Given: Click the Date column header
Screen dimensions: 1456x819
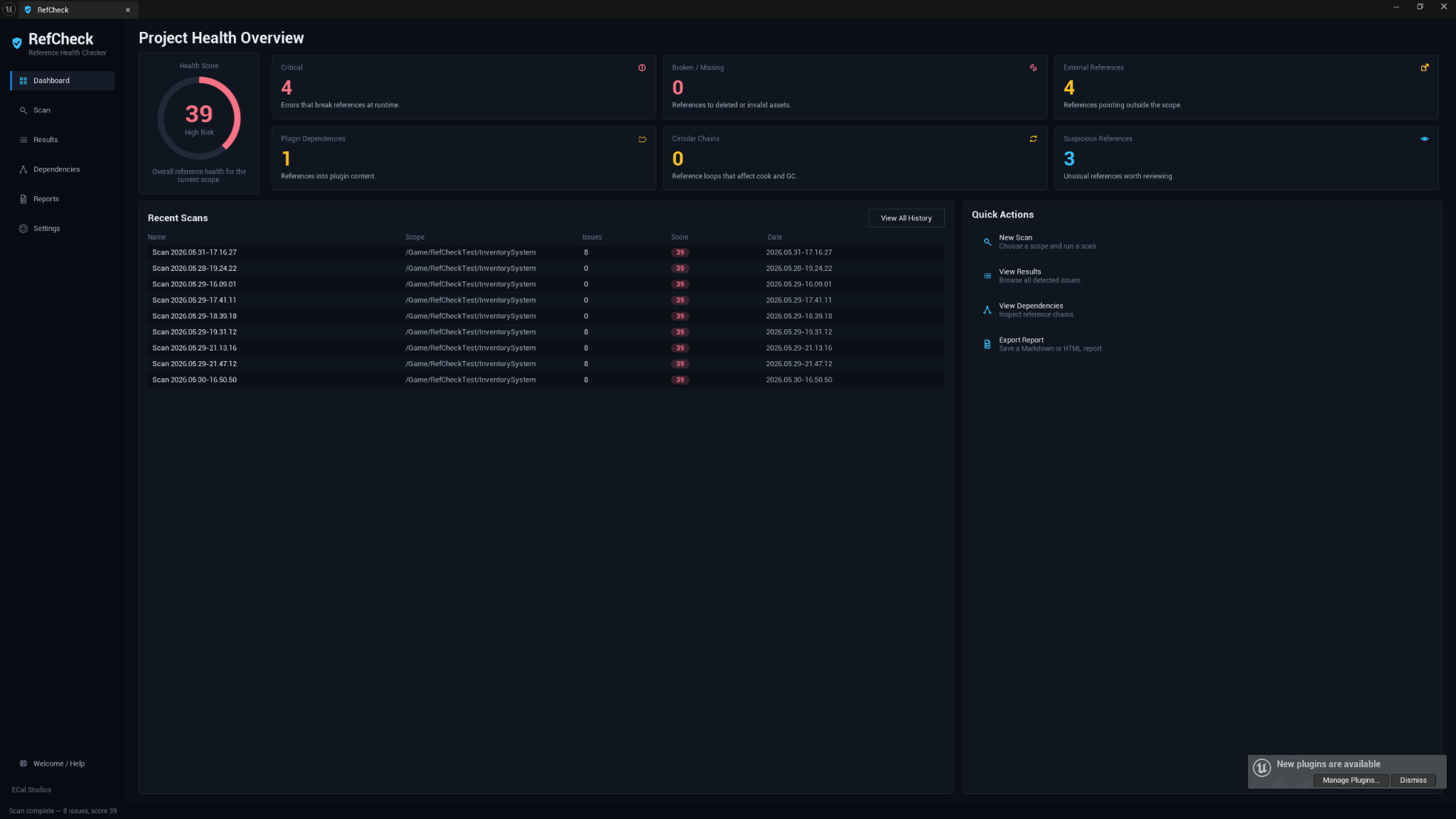Looking at the screenshot, I should click(775, 237).
